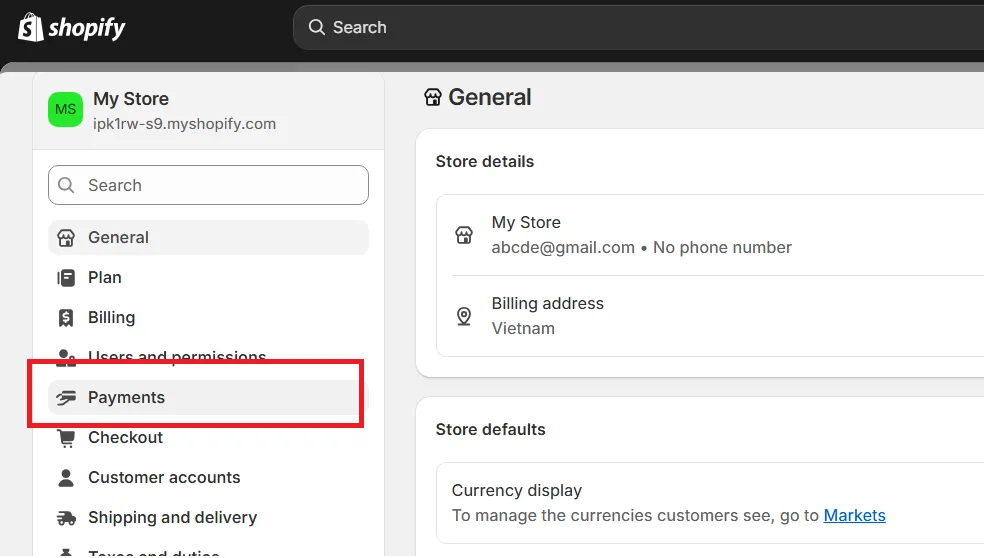Viewport: 984px width, 558px height.
Task: Focus the settings sidebar Search box
Action: point(208,185)
